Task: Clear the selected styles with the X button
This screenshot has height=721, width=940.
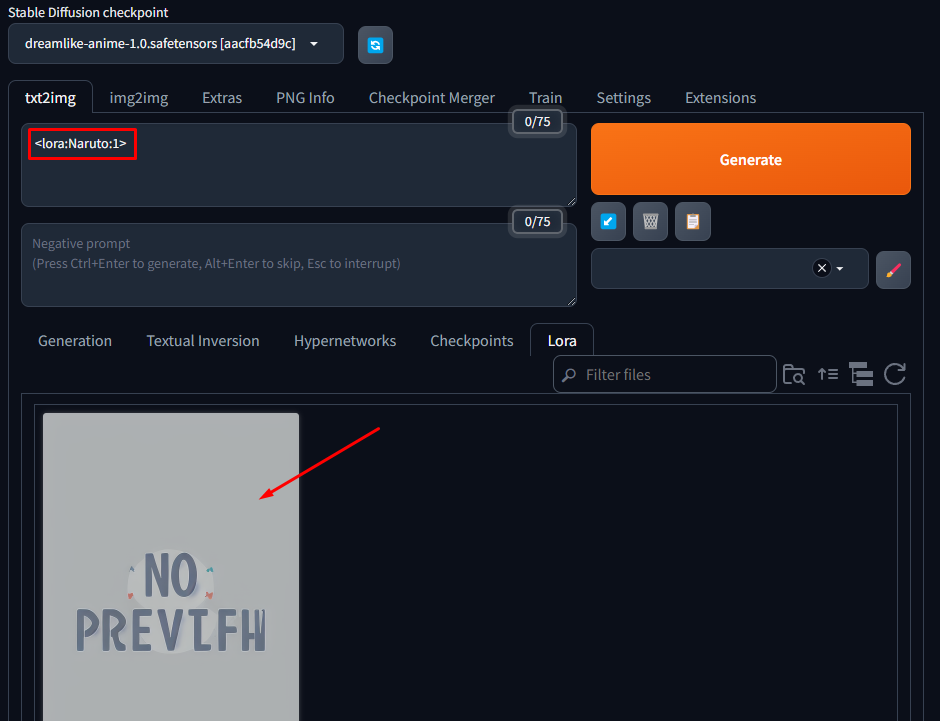Action: click(x=822, y=268)
